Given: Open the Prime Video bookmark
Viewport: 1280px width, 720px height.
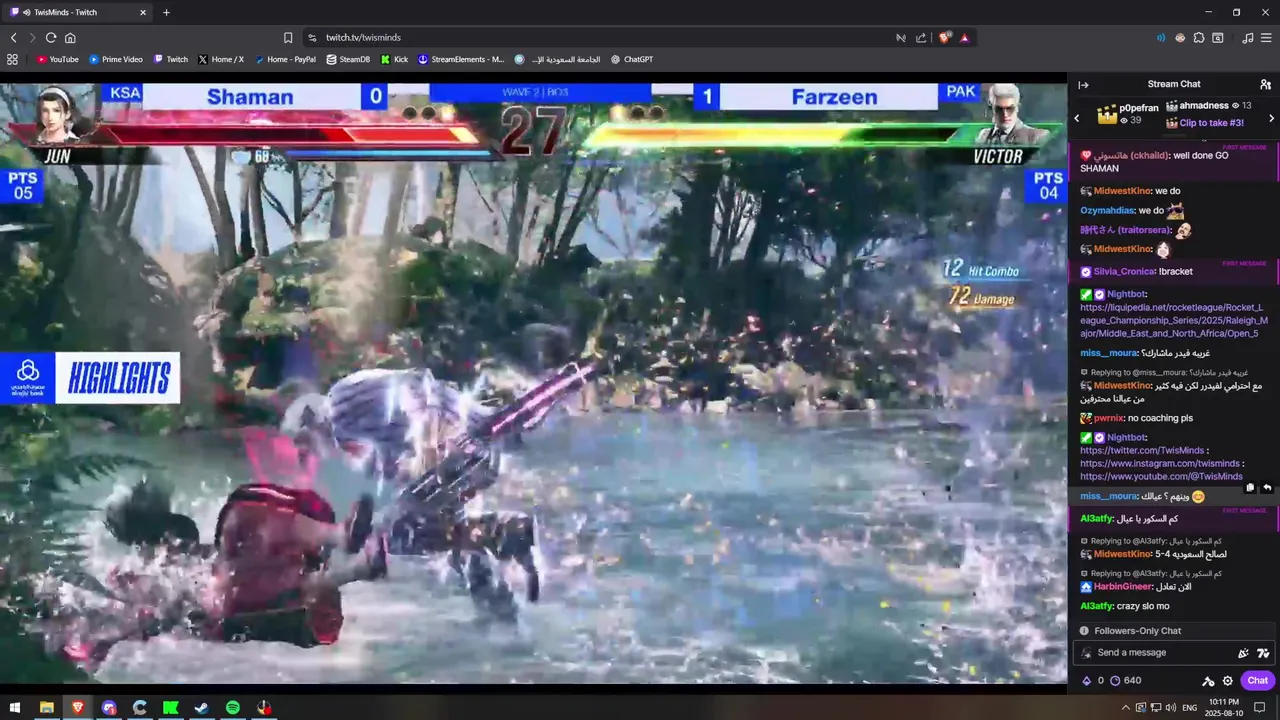Looking at the screenshot, I should (116, 60).
